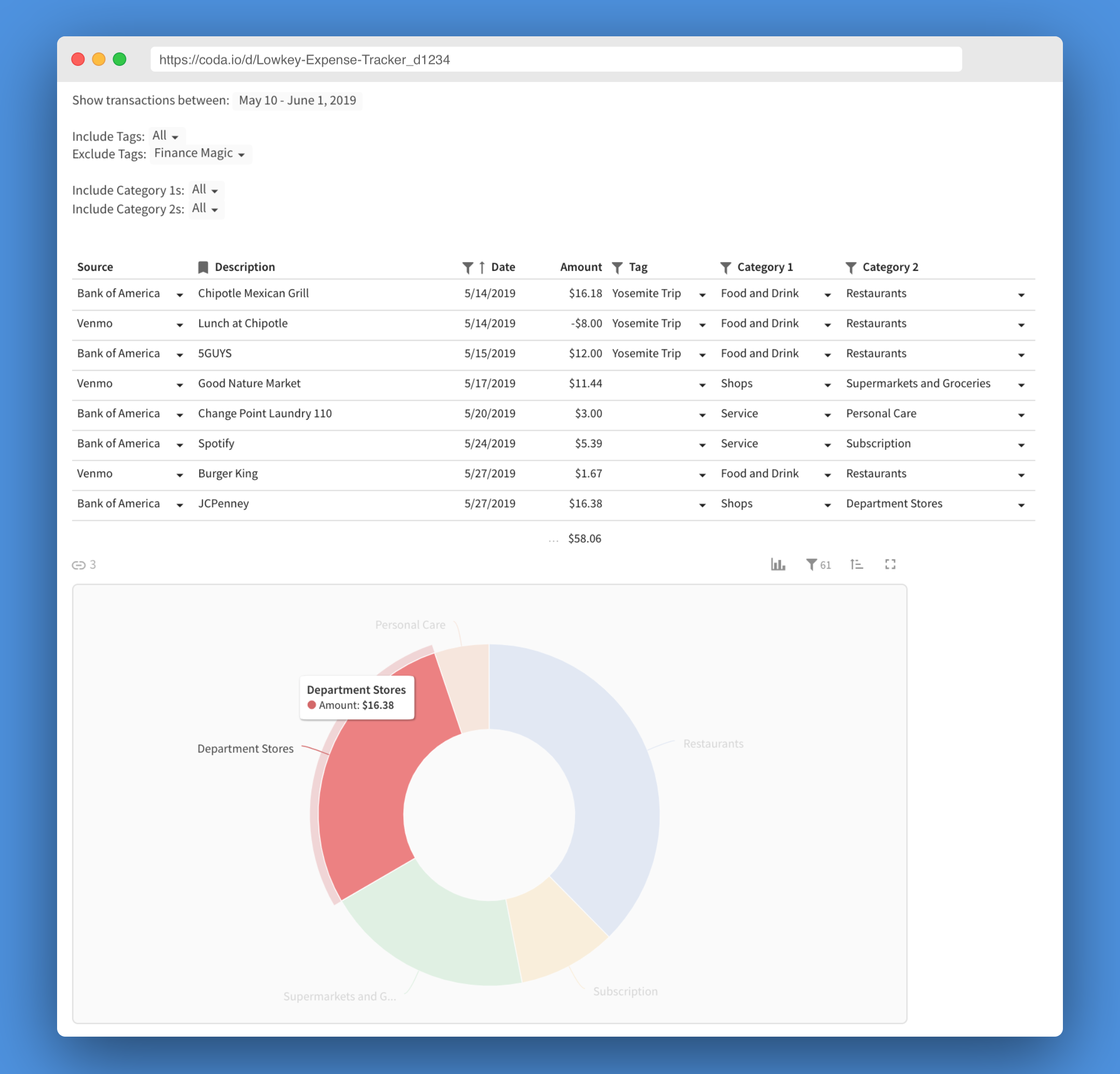1120x1074 pixels.
Task: Click the chart view icon above the donut chart
Action: (x=777, y=564)
